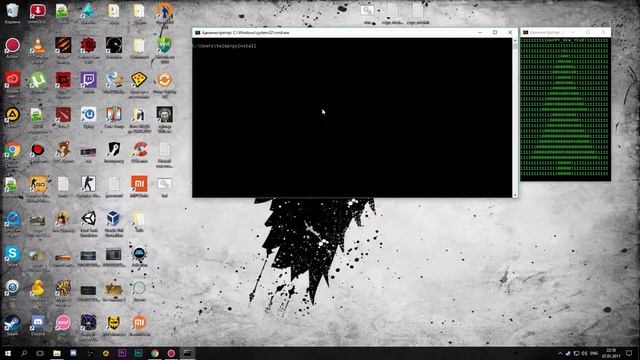Screen dimensions: 640x360
Task: Select the cmd.exe taskbar button
Action: coord(187,353)
